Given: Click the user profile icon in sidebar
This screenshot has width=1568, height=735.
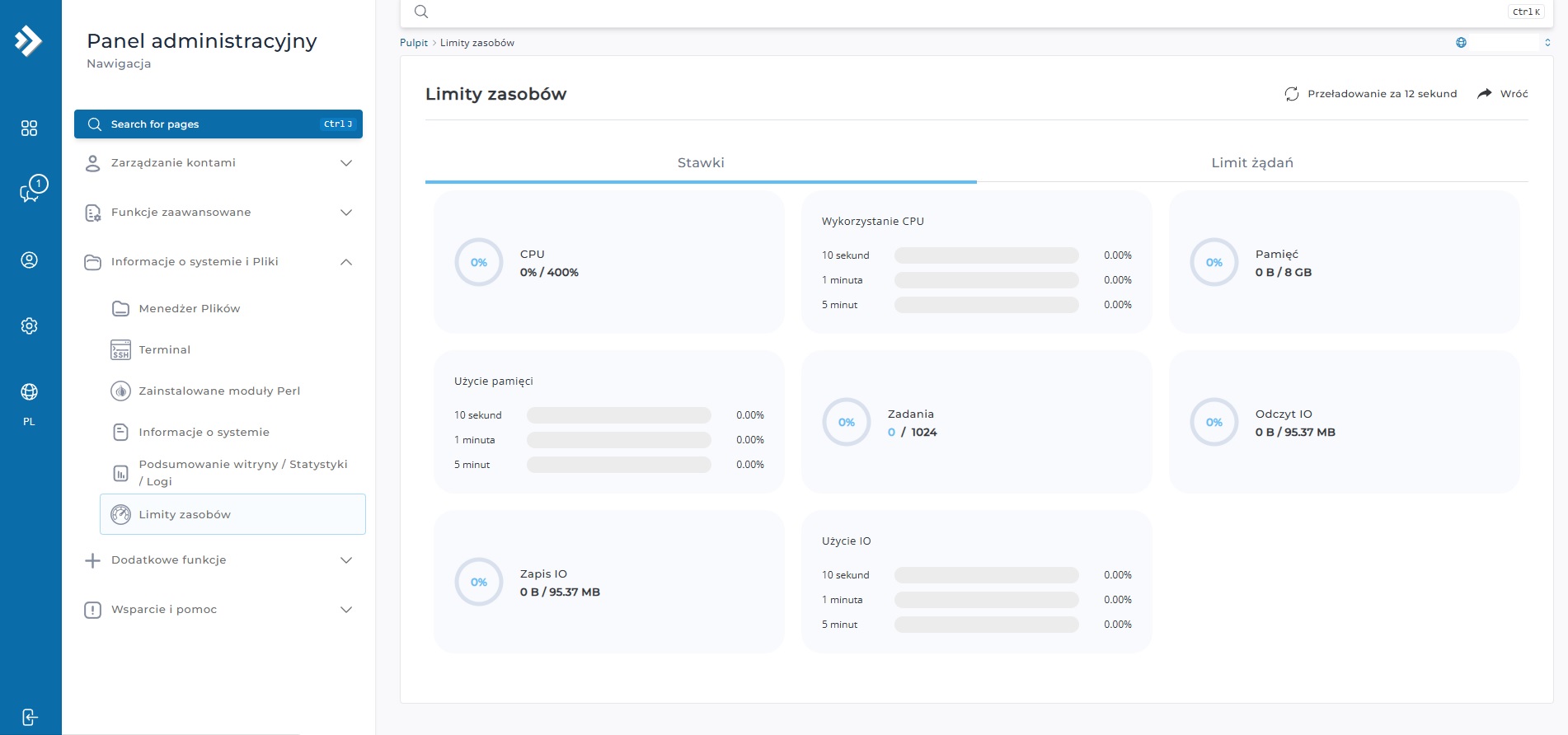Looking at the screenshot, I should pyautogui.click(x=30, y=260).
